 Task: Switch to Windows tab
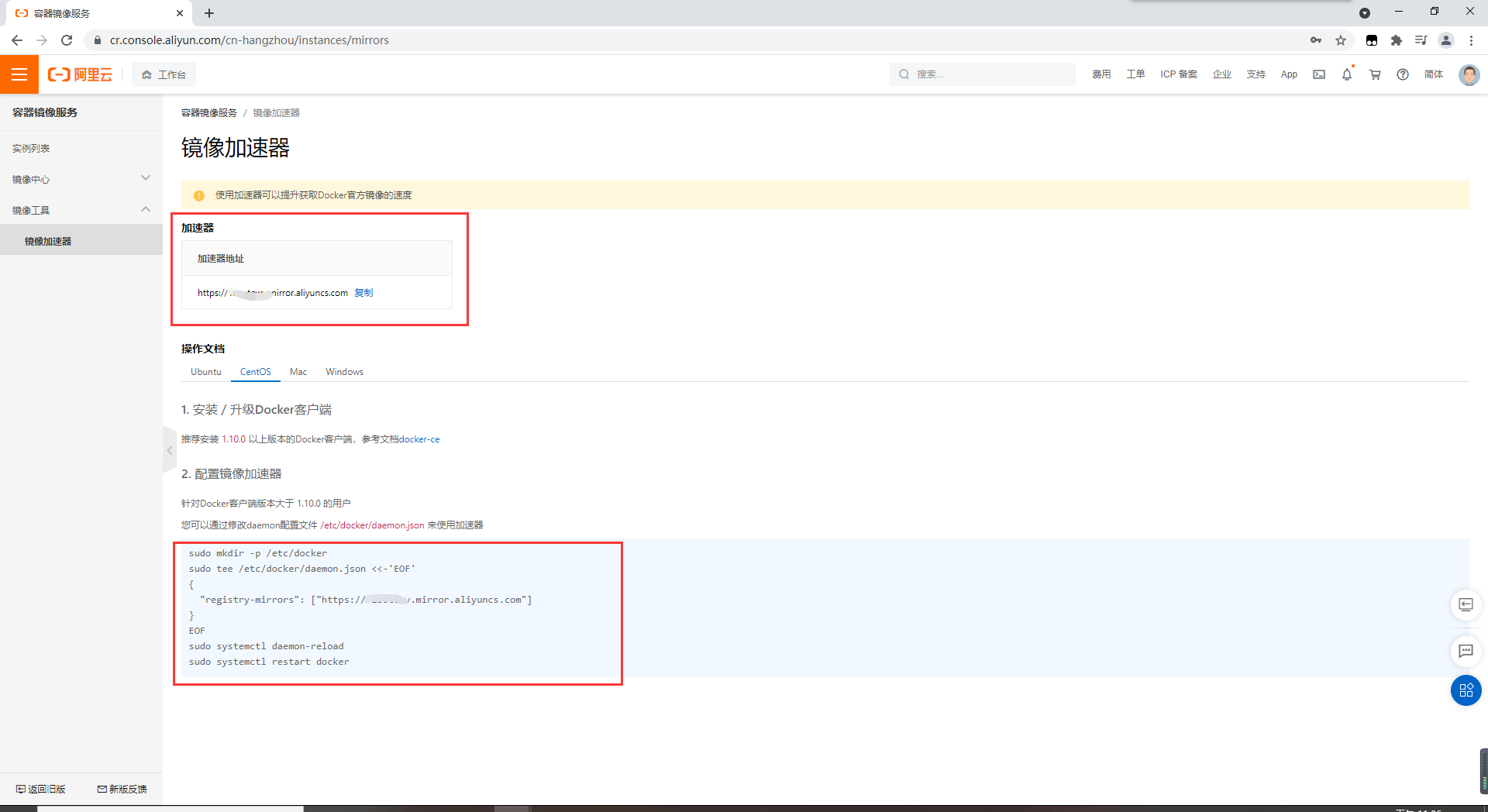pos(345,372)
